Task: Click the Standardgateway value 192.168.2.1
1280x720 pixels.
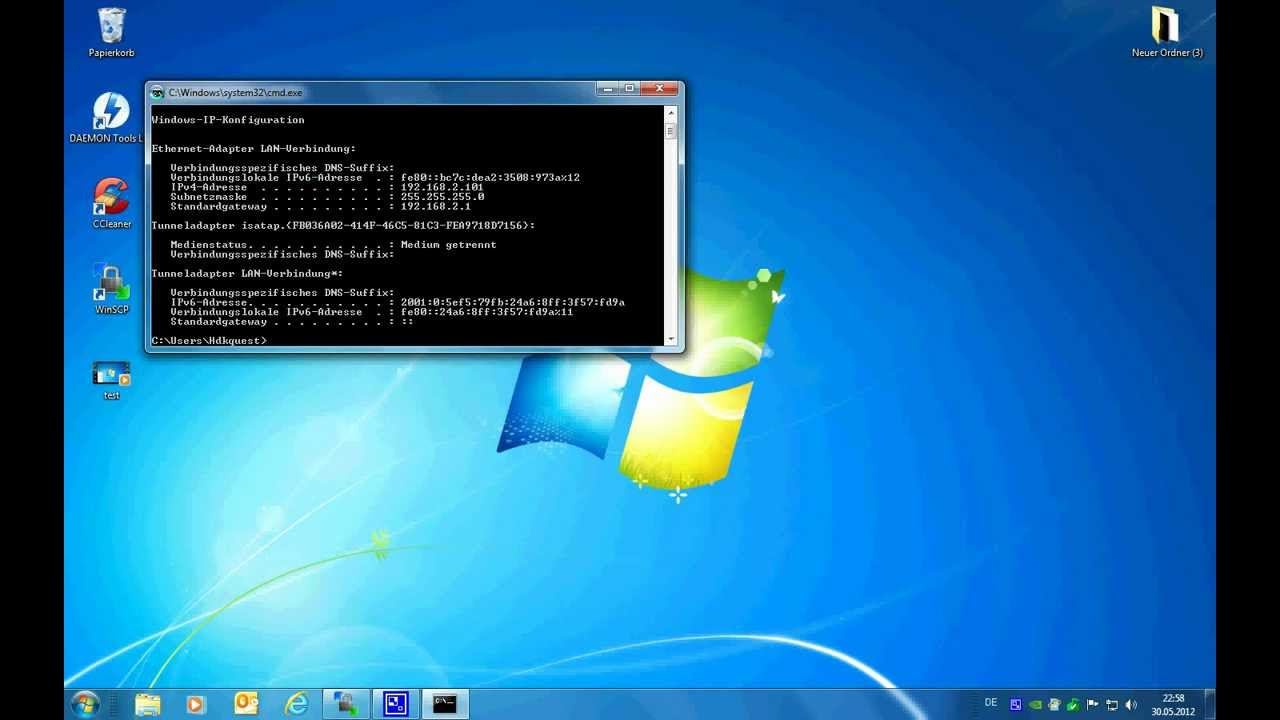Action: point(435,207)
